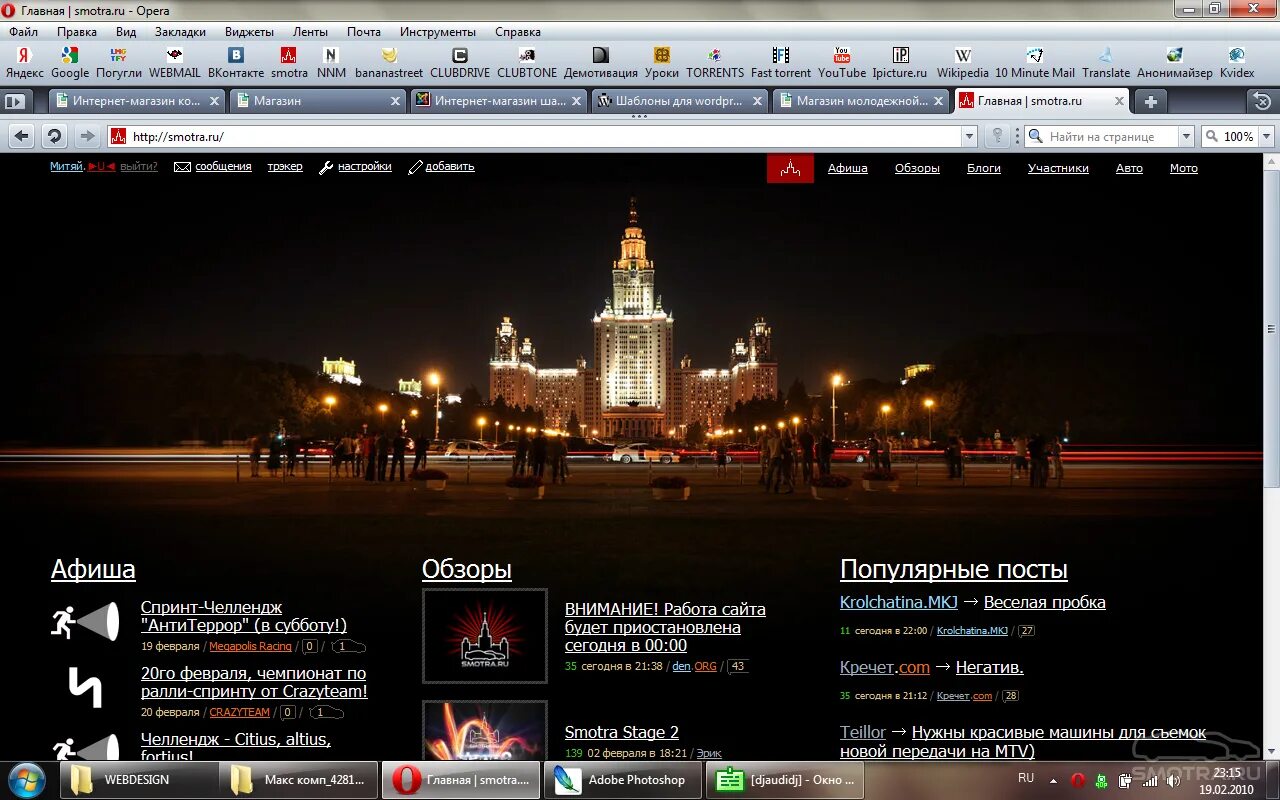
Task: Click the page vertical scrollbar
Action: pos(1271,330)
